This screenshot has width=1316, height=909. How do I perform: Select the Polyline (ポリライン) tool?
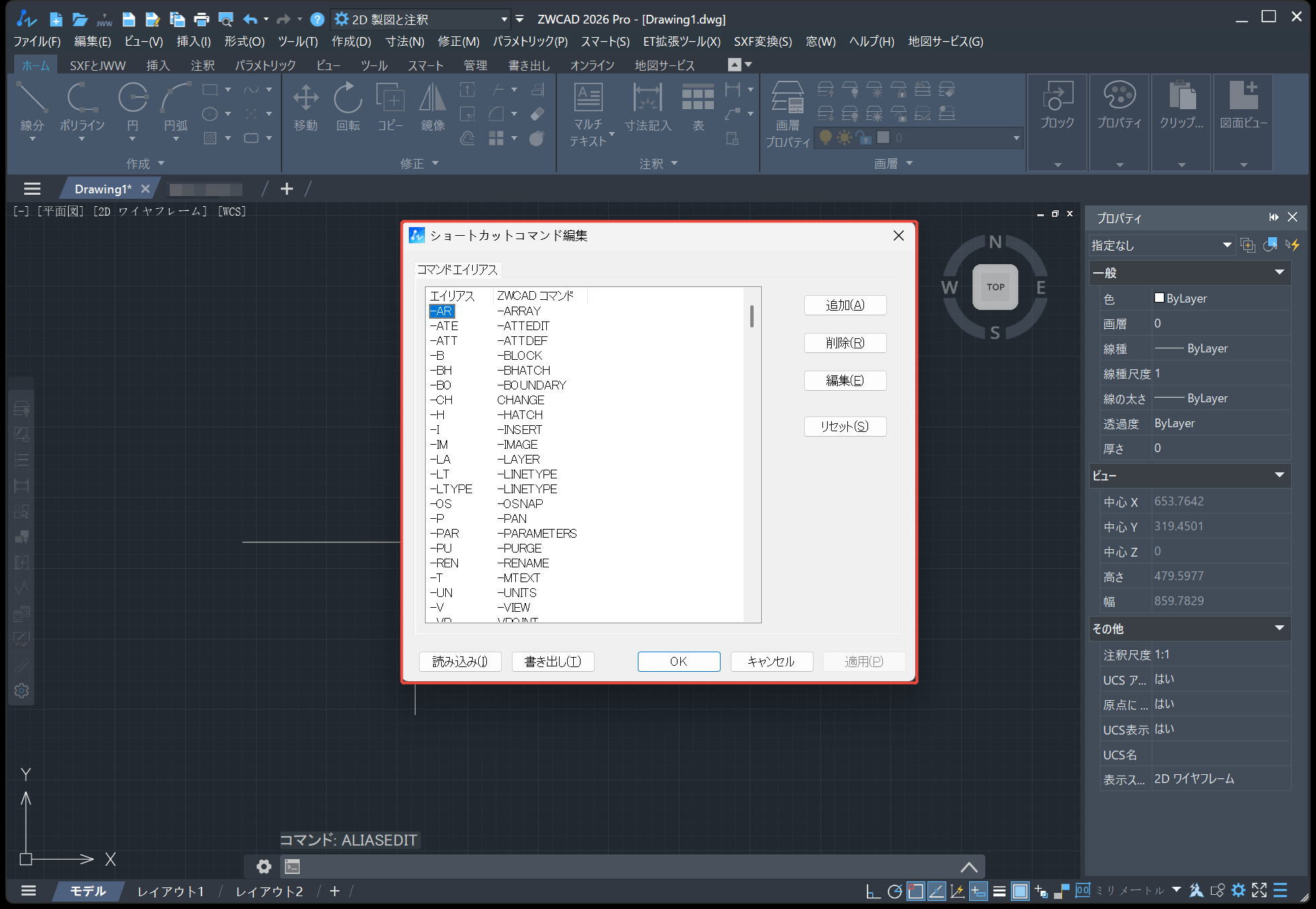81,108
